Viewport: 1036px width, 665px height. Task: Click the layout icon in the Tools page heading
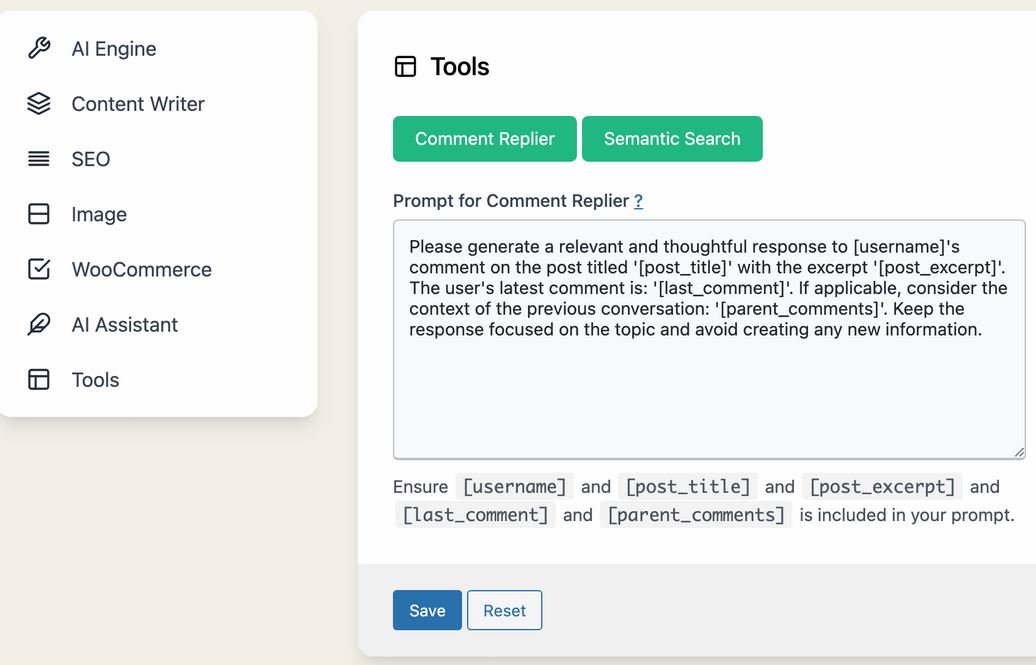click(405, 67)
